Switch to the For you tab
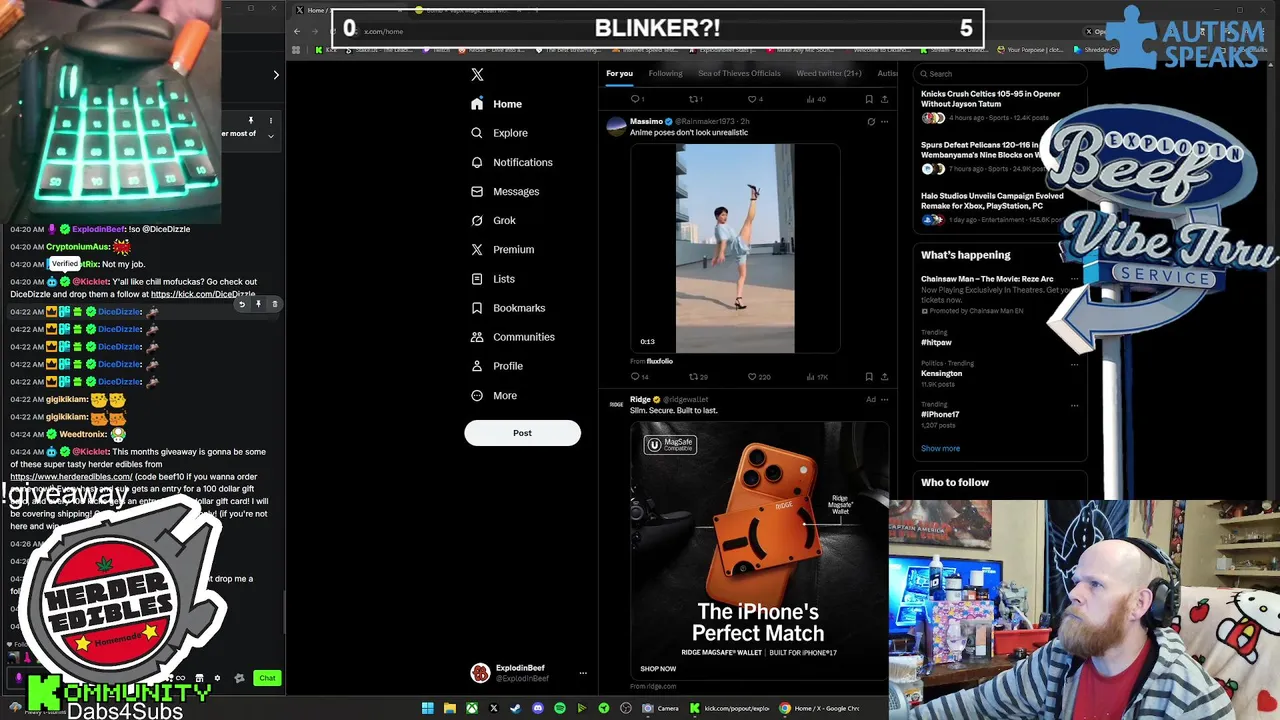 pyautogui.click(x=619, y=73)
